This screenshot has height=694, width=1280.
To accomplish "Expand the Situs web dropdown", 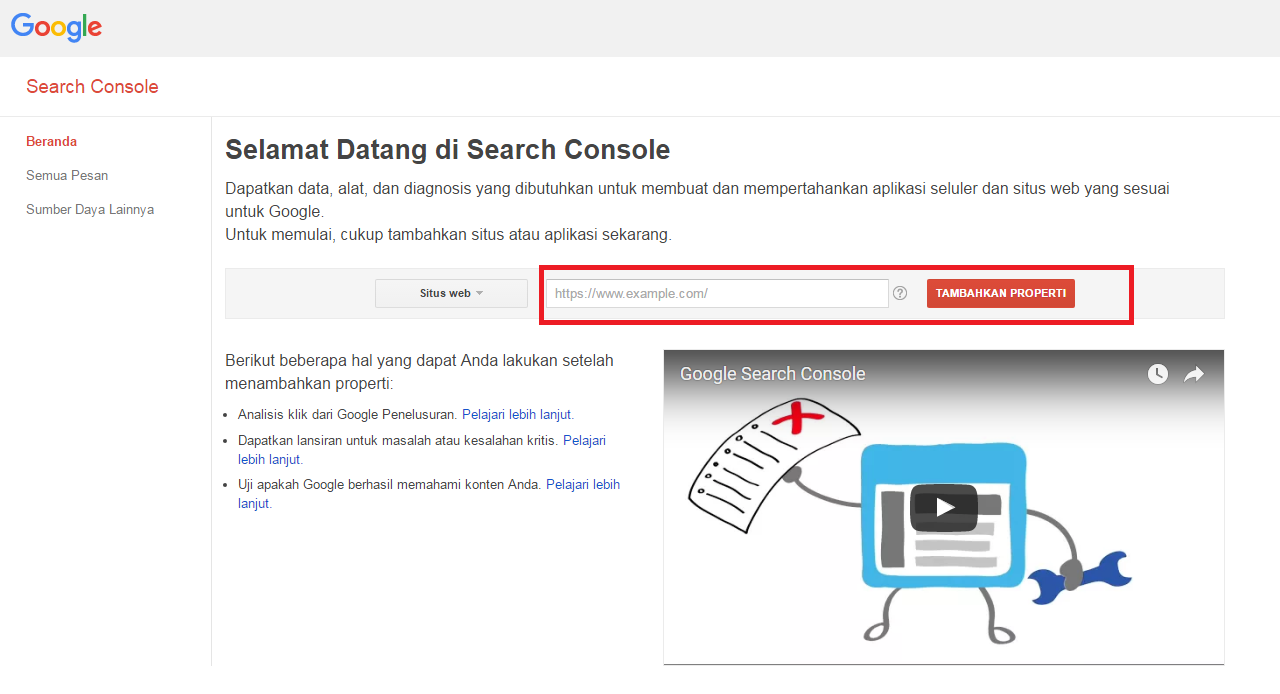I will pyautogui.click(x=451, y=293).
